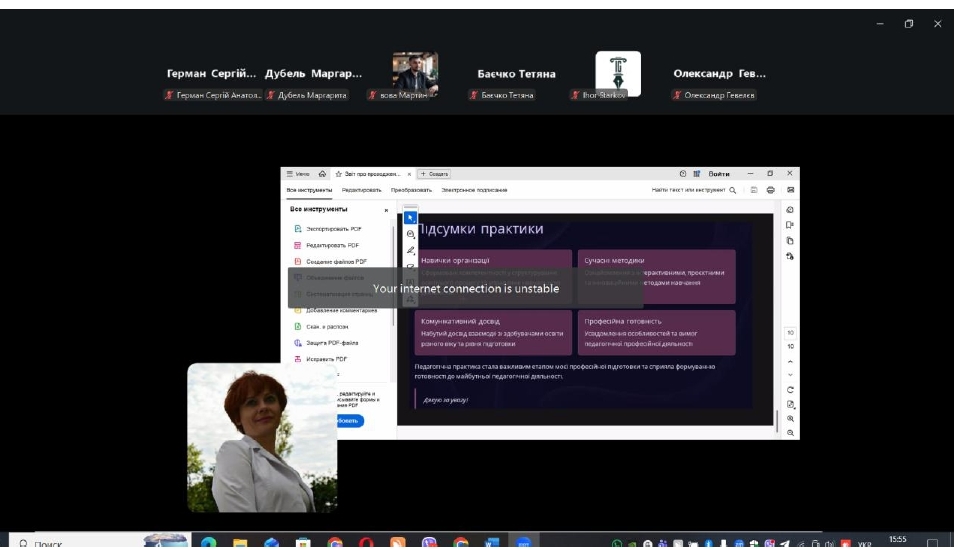This screenshot has height=550, width=958.
Task: Click the fourth right rail panel icon
Action: tap(790, 257)
